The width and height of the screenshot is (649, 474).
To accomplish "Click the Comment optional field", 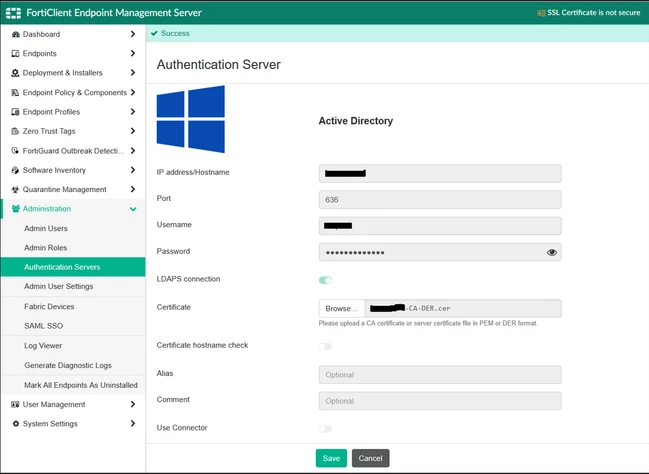I will click(x=440, y=401).
